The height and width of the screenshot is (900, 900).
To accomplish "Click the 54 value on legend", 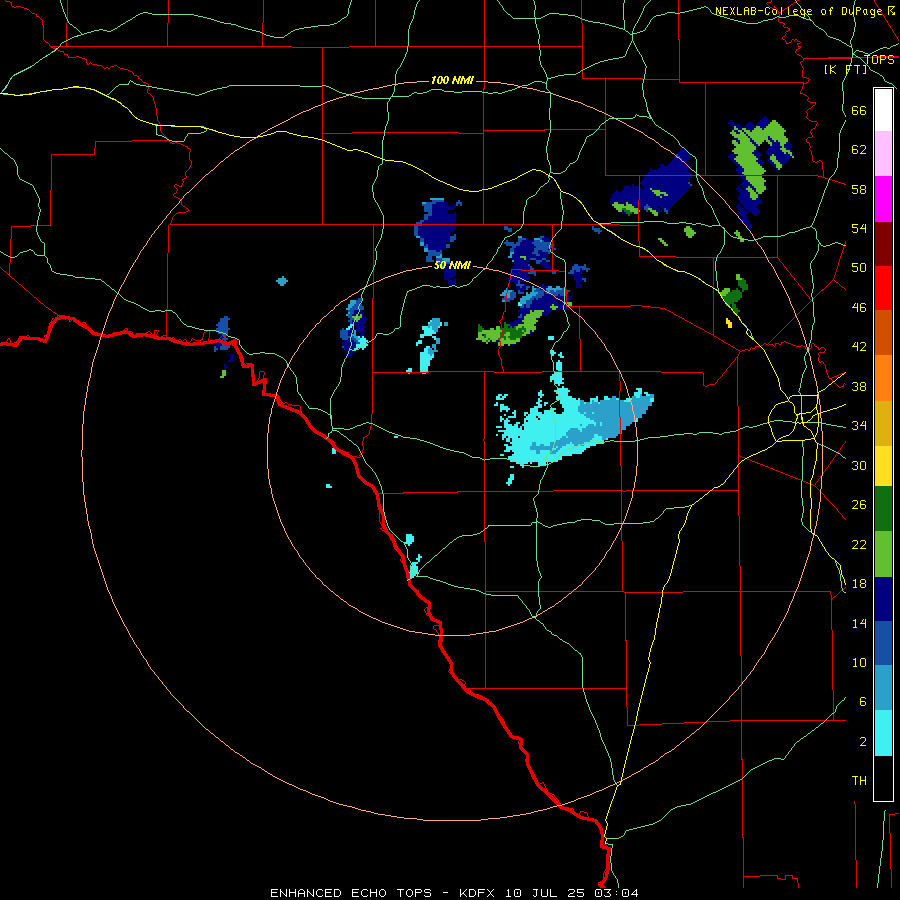I will [859, 228].
